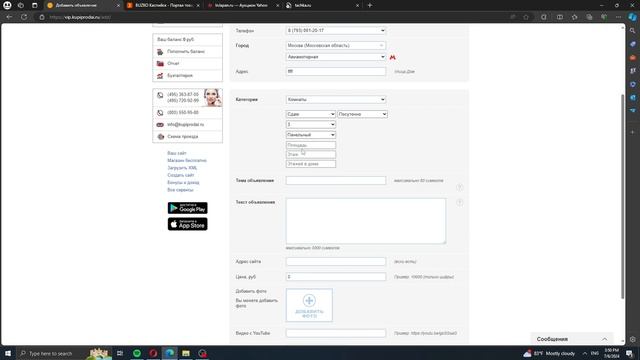
Task: Click help icon beside Тема объявления
Action: 460,187
